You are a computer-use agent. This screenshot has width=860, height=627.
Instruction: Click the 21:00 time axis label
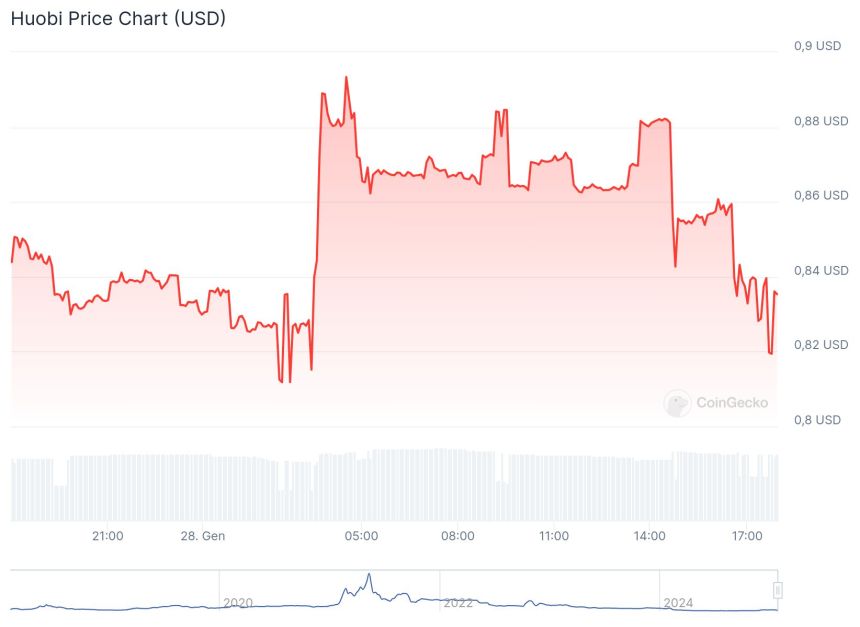coord(107,536)
